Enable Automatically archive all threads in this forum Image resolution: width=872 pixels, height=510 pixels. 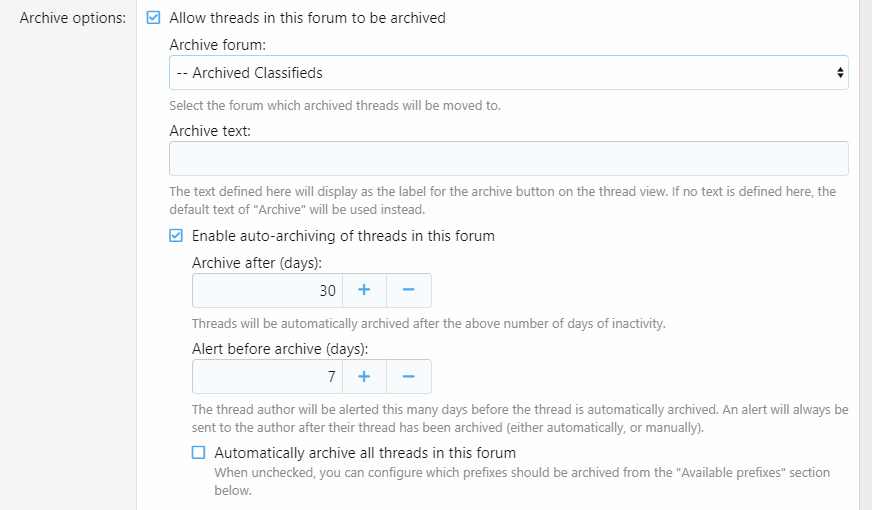coord(198,452)
